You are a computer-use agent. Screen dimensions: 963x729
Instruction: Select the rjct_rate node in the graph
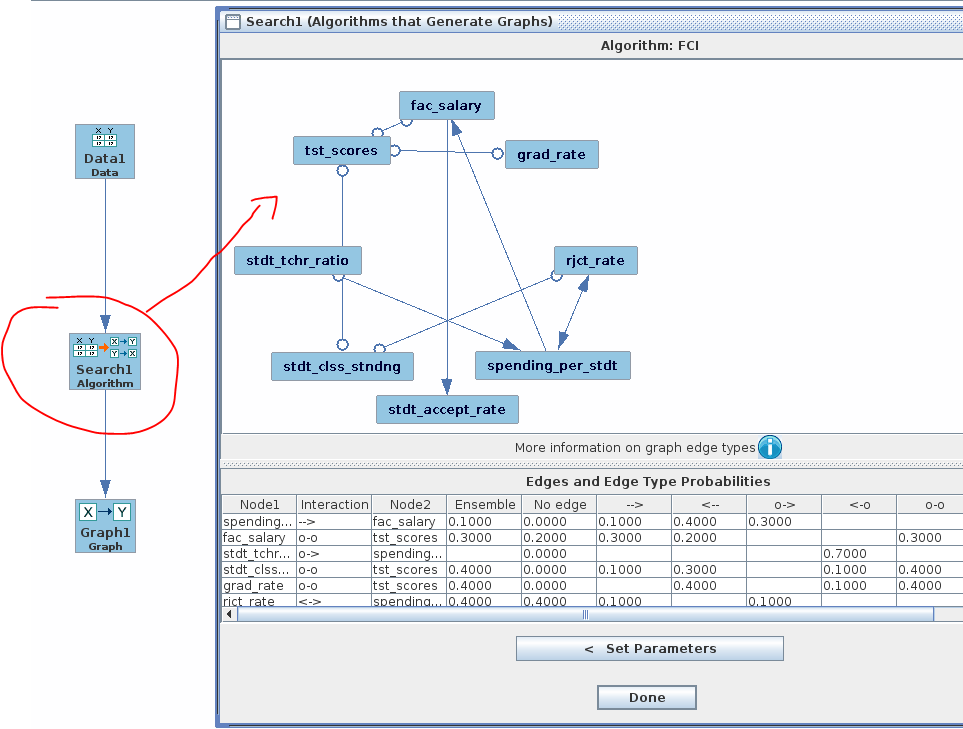coord(595,260)
